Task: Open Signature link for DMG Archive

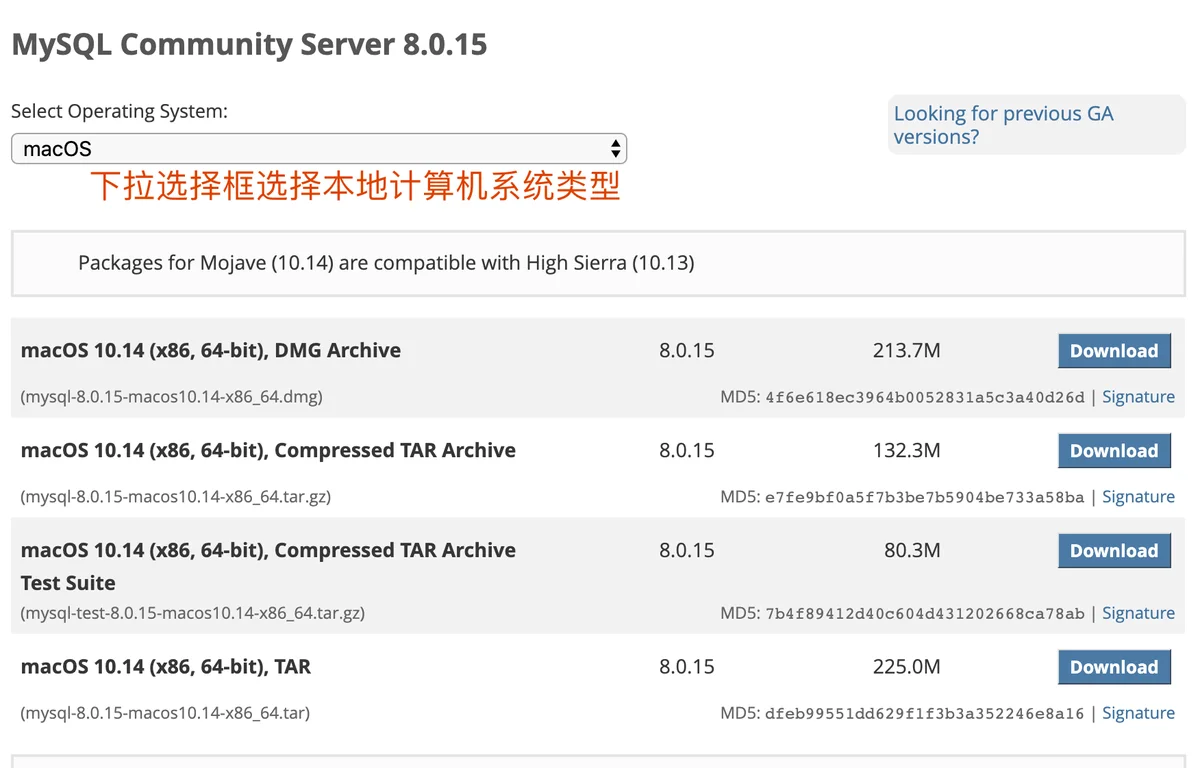Action: 1138,397
